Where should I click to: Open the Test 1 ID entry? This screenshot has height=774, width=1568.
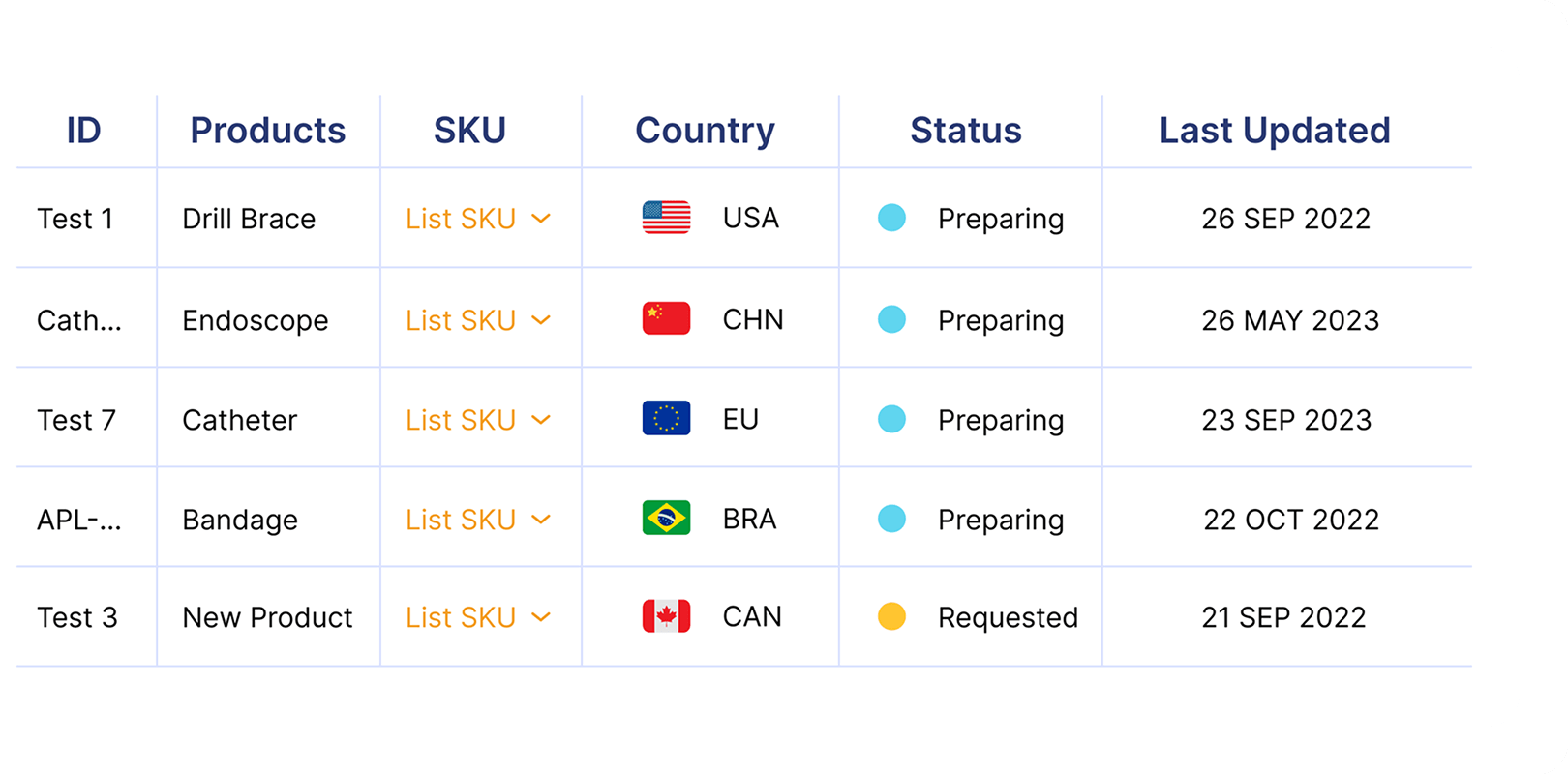[x=75, y=219]
